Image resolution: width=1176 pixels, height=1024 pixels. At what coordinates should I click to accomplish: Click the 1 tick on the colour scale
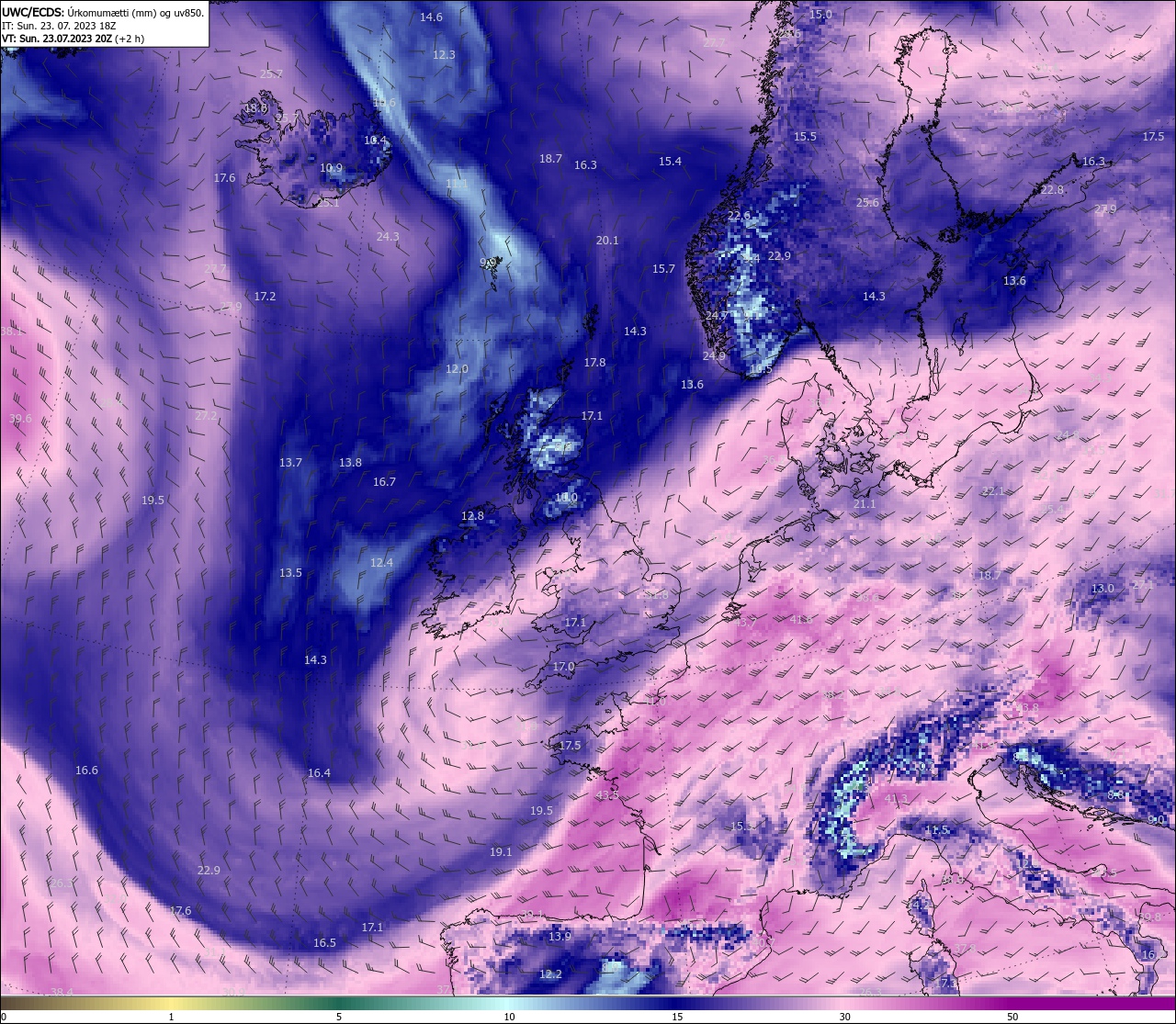171,1017
